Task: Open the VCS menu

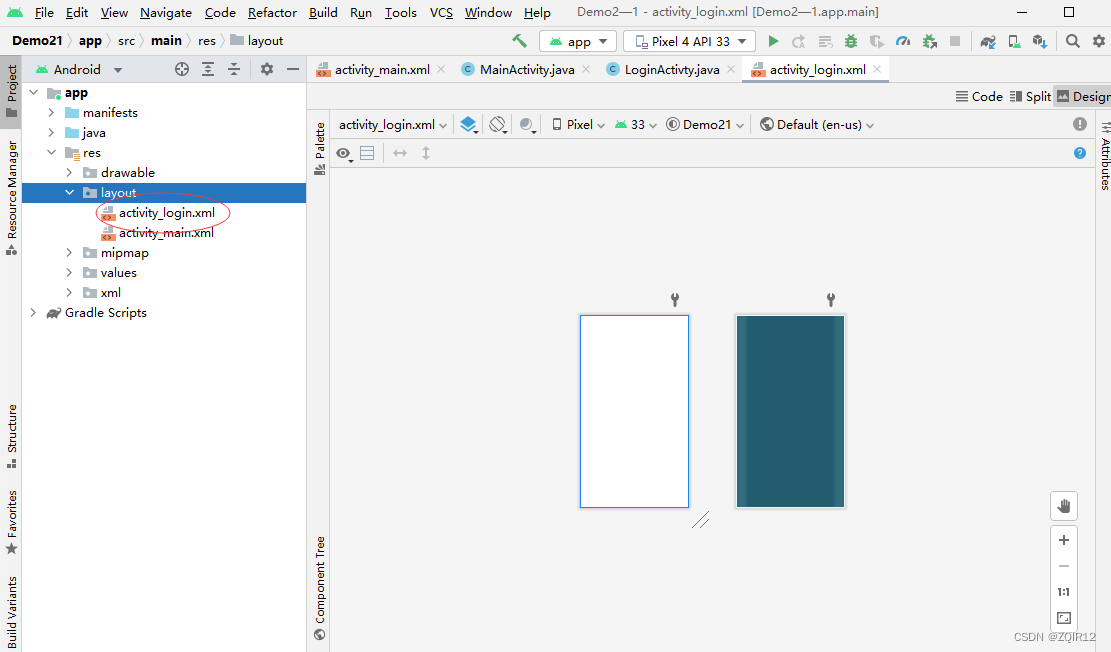Action: pos(441,13)
